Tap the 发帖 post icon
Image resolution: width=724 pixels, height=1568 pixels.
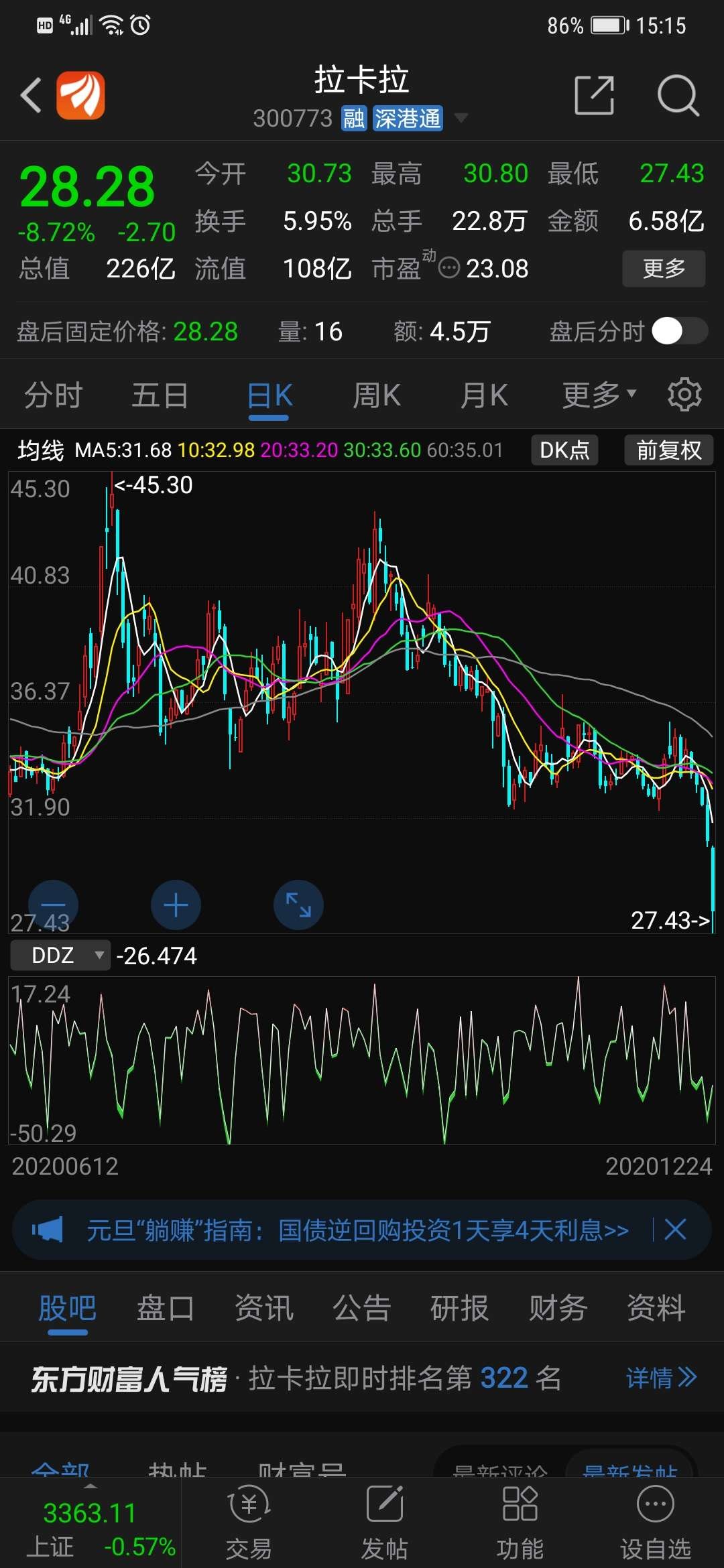click(x=384, y=1522)
